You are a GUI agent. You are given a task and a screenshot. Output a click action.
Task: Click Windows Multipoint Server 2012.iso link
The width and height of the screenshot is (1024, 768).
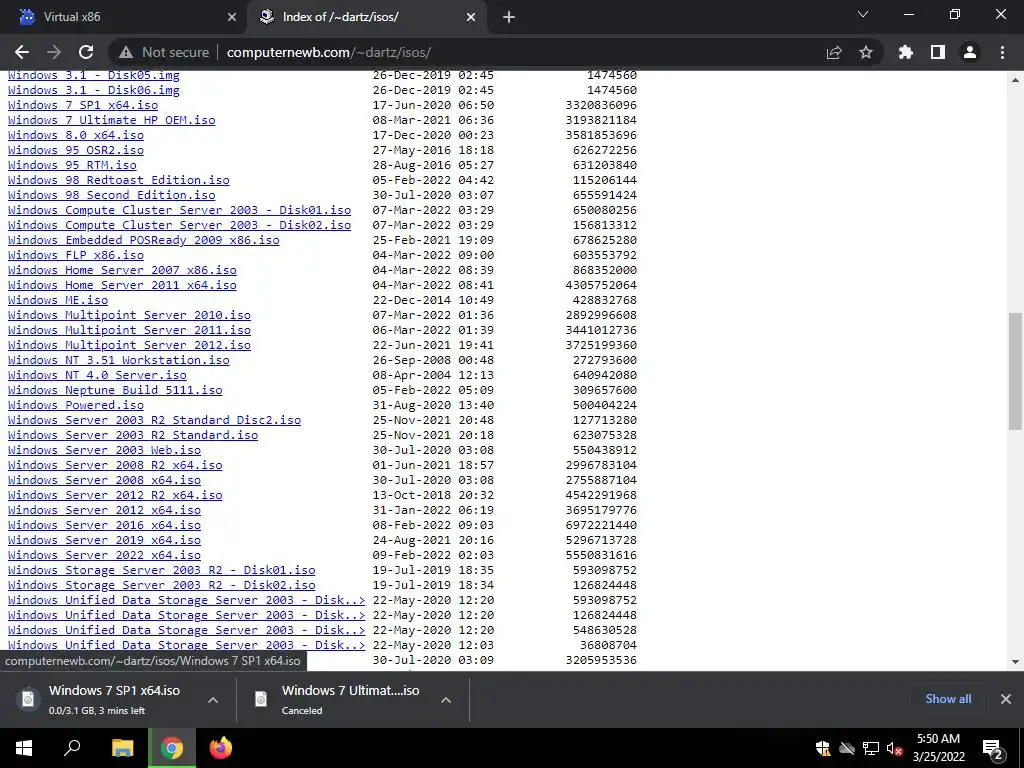129,345
